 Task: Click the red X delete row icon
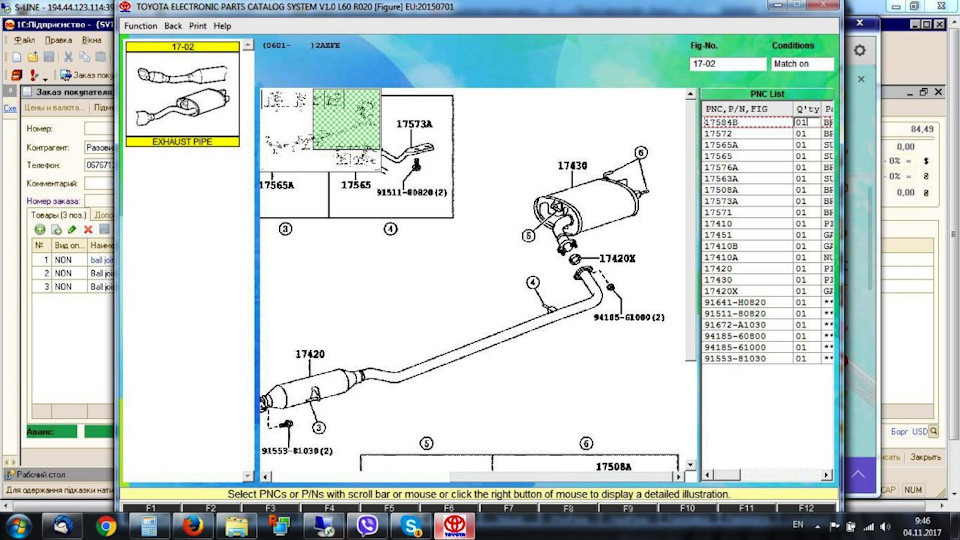coord(88,229)
